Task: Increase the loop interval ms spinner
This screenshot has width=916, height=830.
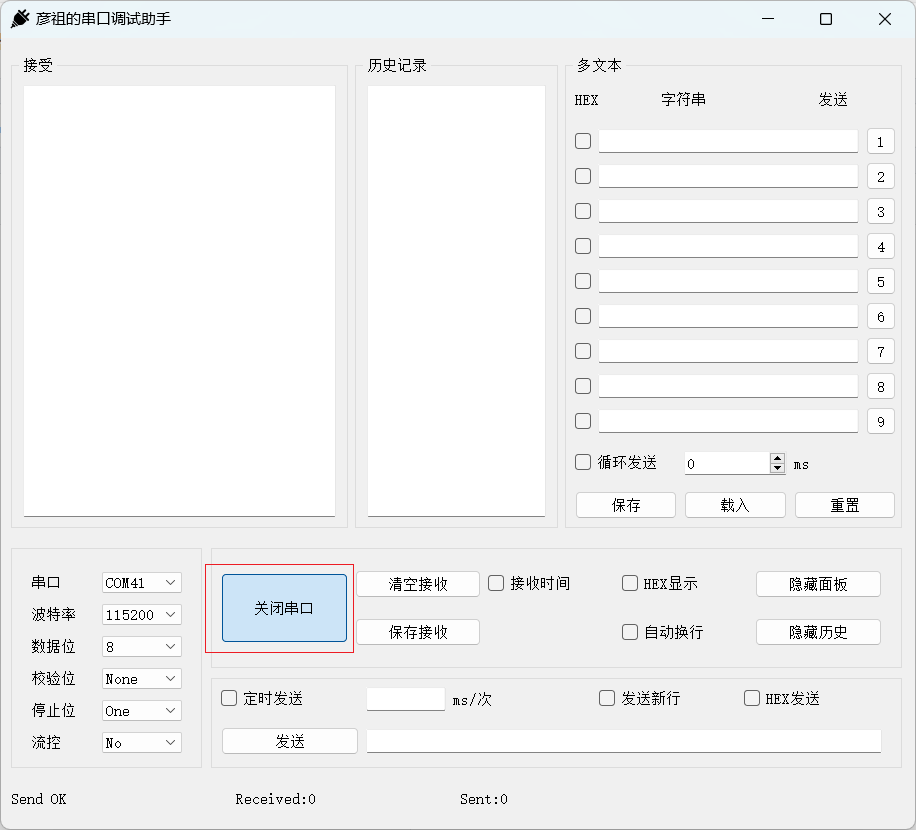Action: point(778,459)
